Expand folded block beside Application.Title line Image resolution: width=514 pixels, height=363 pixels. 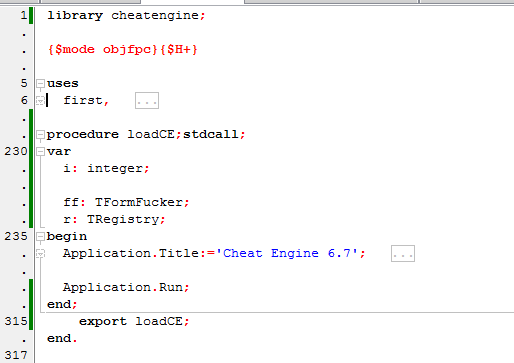click(x=40, y=254)
